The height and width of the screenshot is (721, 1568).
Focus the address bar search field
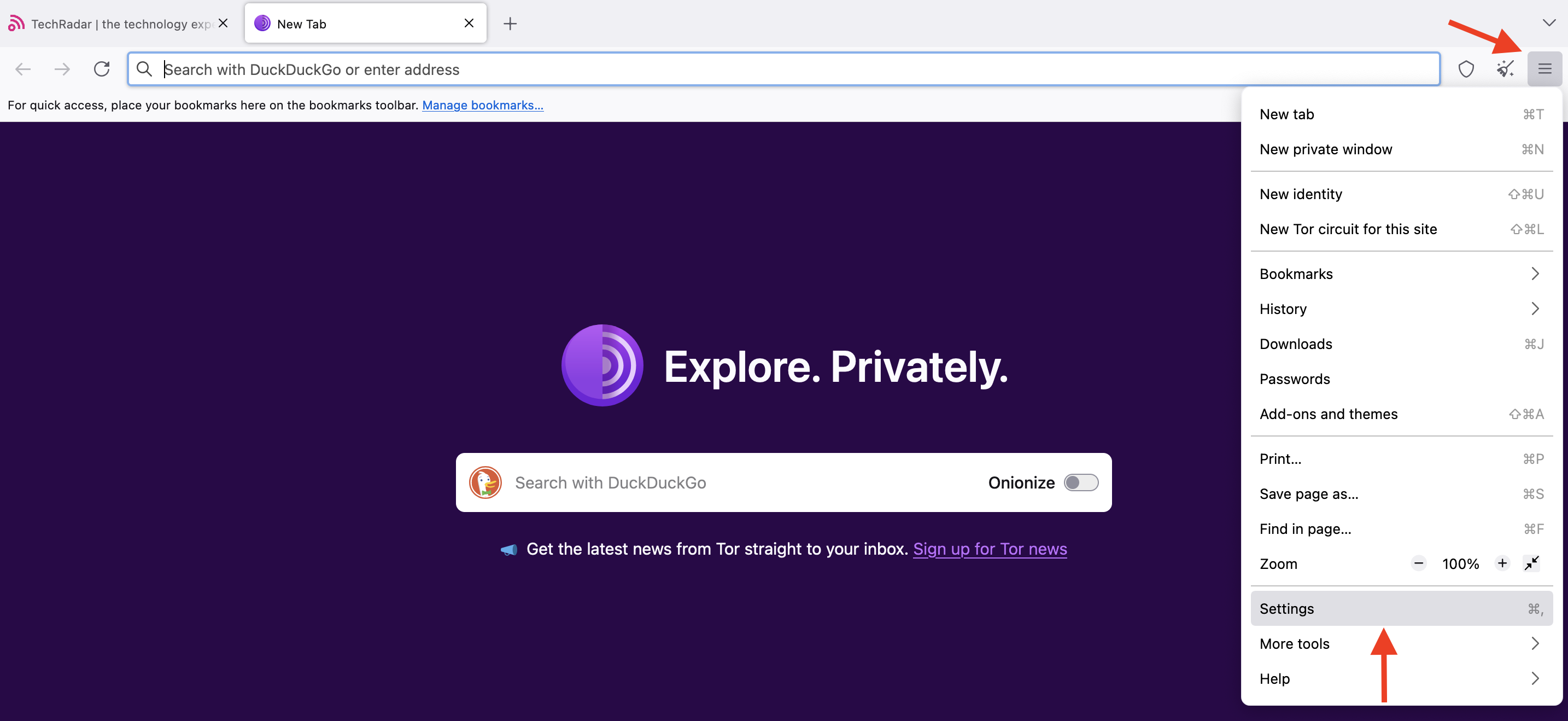coord(783,69)
